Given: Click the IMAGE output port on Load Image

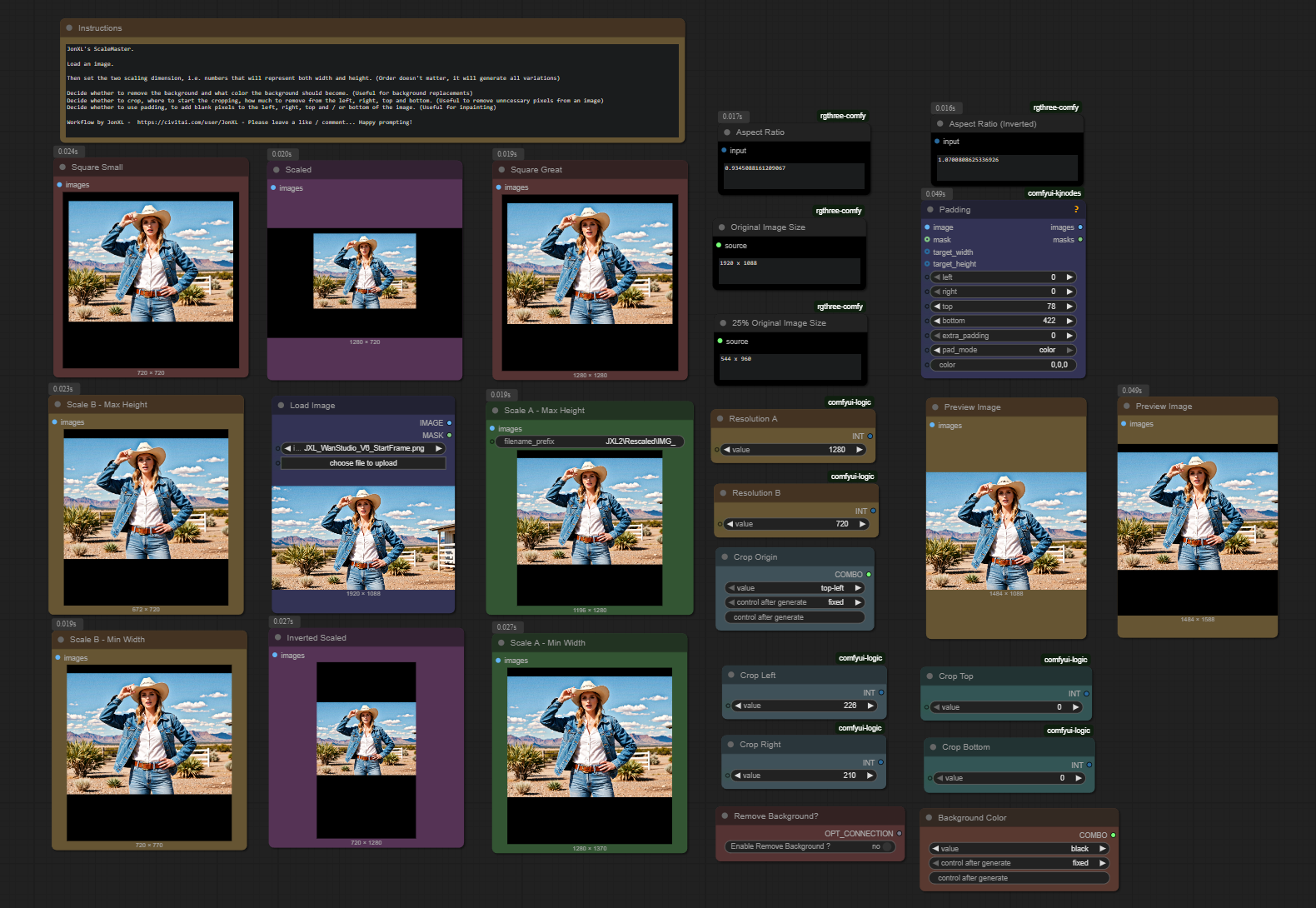Looking at the screenshot, I should 450,423.
